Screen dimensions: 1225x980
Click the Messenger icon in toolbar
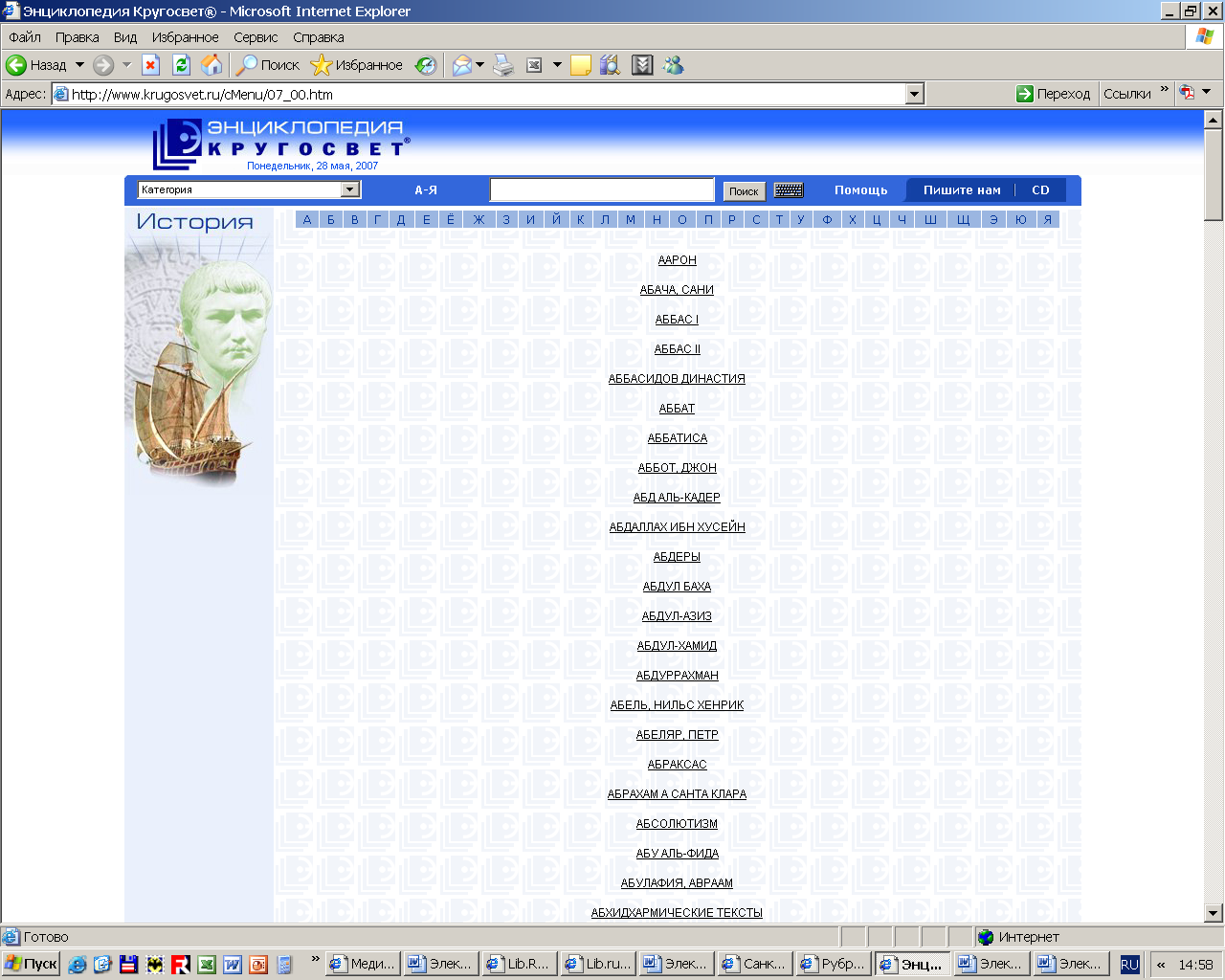click(674, 65)
